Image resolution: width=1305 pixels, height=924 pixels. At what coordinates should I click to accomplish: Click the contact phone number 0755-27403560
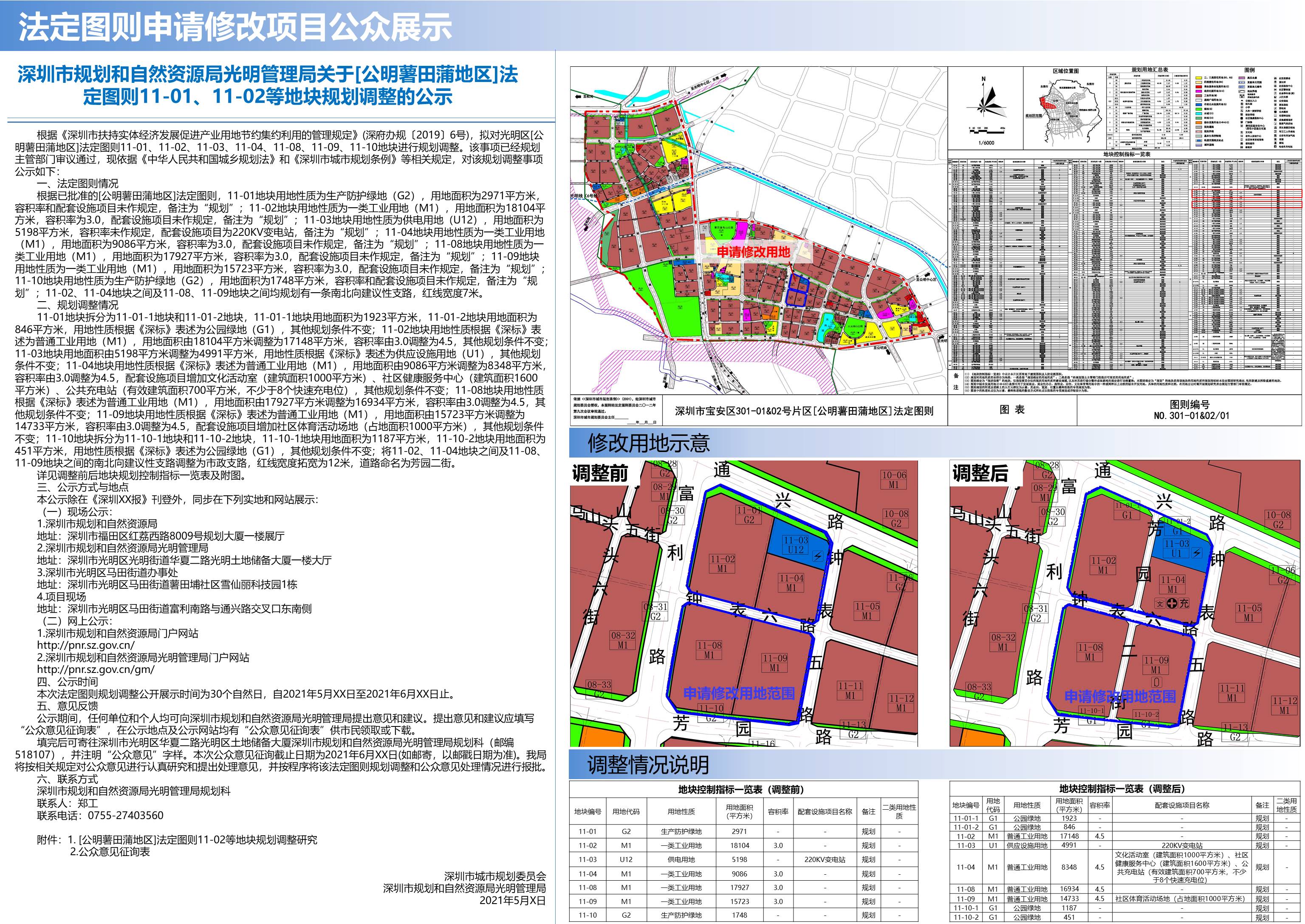[125, 815]
